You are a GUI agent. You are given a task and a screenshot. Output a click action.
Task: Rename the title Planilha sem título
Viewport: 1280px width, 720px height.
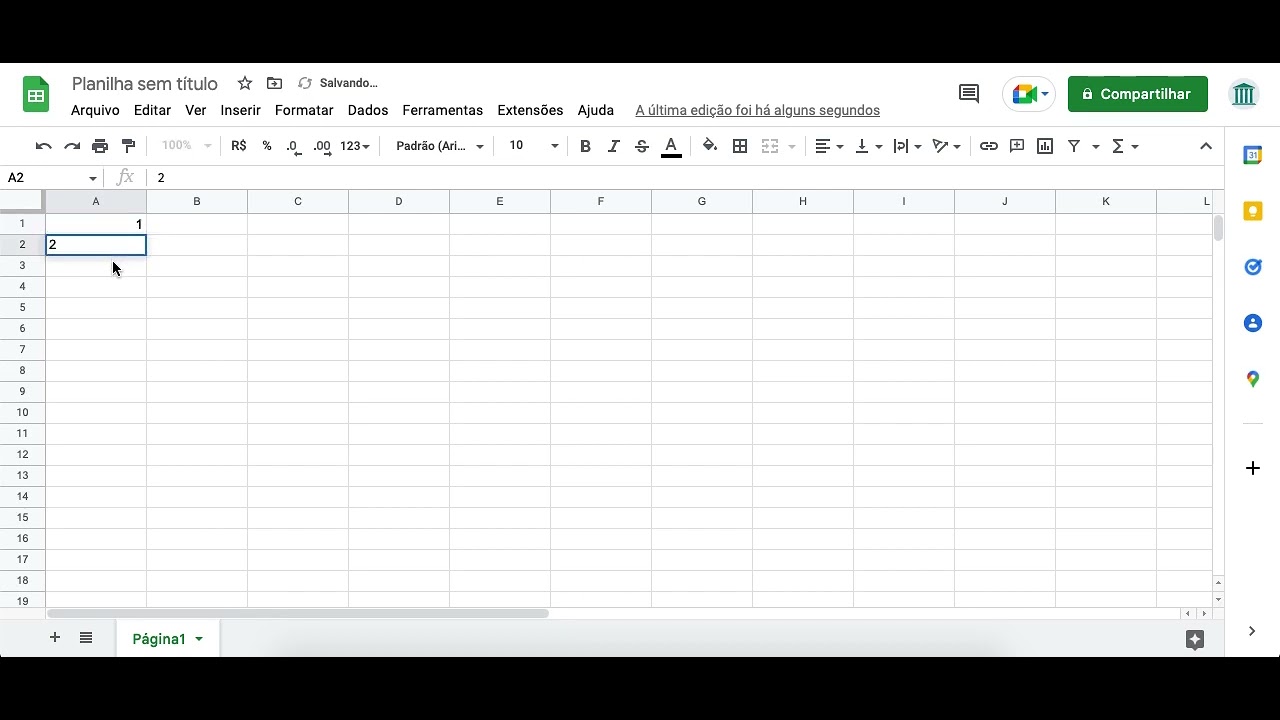(x=145, y=83)
